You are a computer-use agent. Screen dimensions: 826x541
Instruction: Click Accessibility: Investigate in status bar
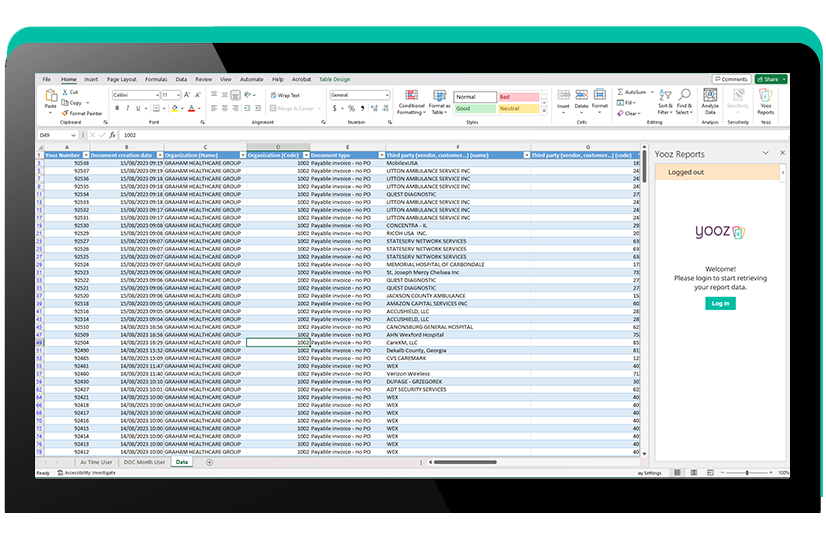[86, 473]
